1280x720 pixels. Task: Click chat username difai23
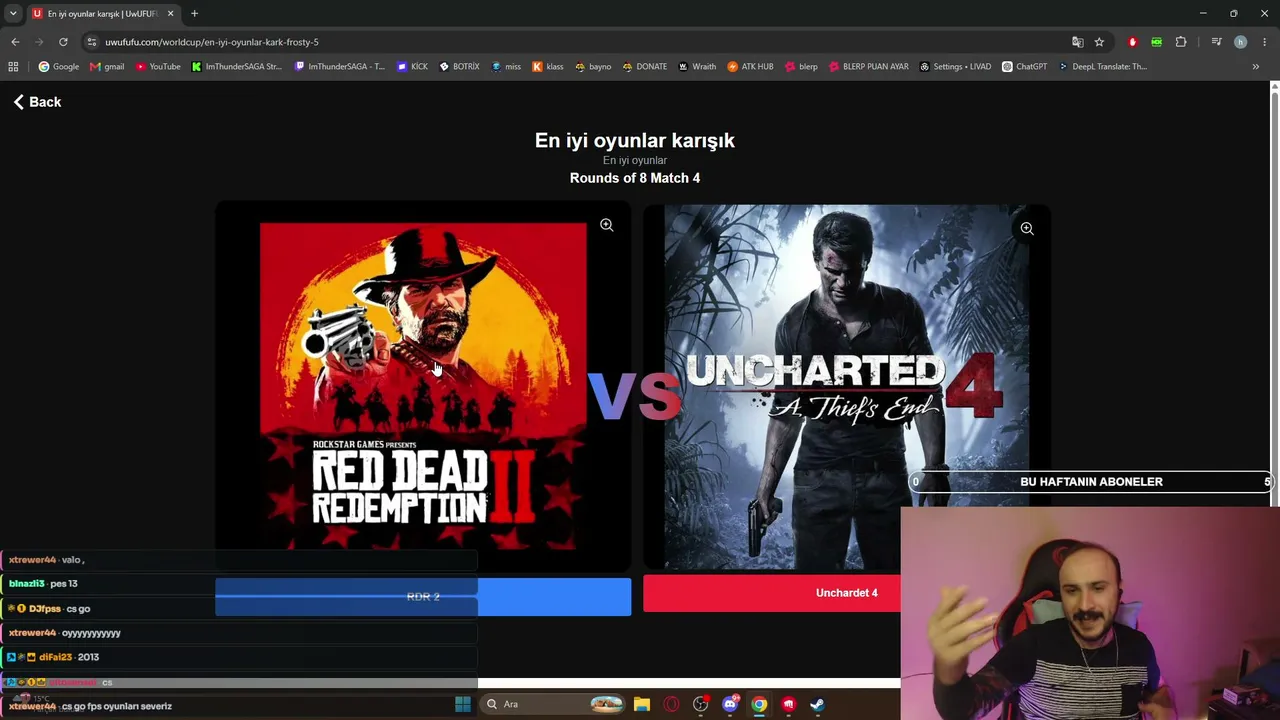tap(55, 657)
